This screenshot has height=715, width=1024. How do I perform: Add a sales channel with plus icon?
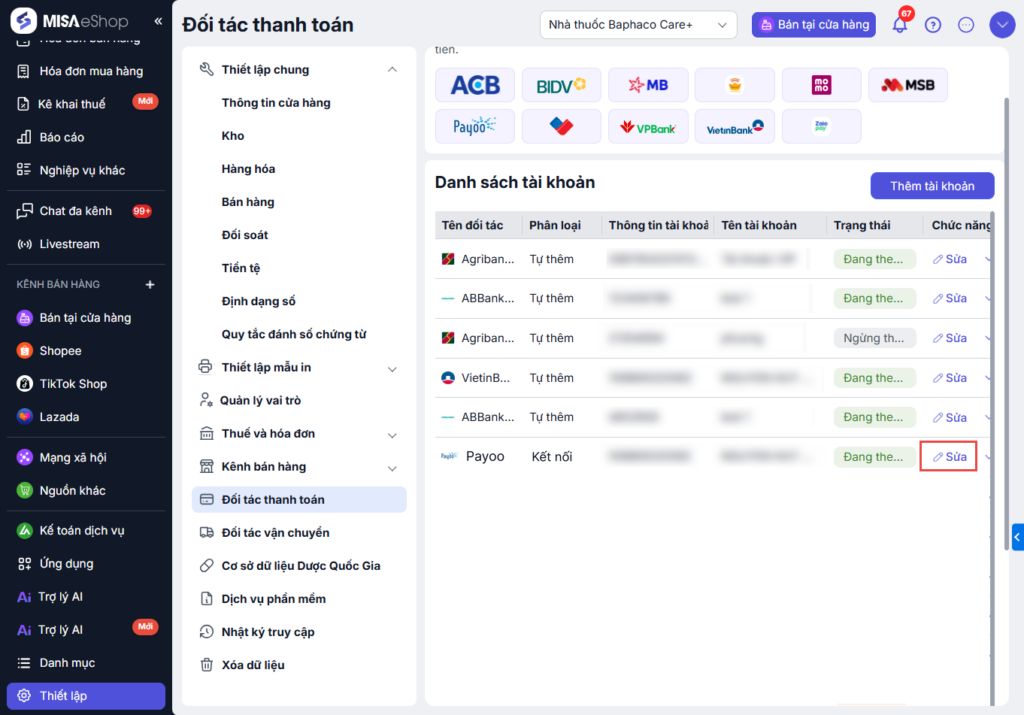tap(150, 285)
